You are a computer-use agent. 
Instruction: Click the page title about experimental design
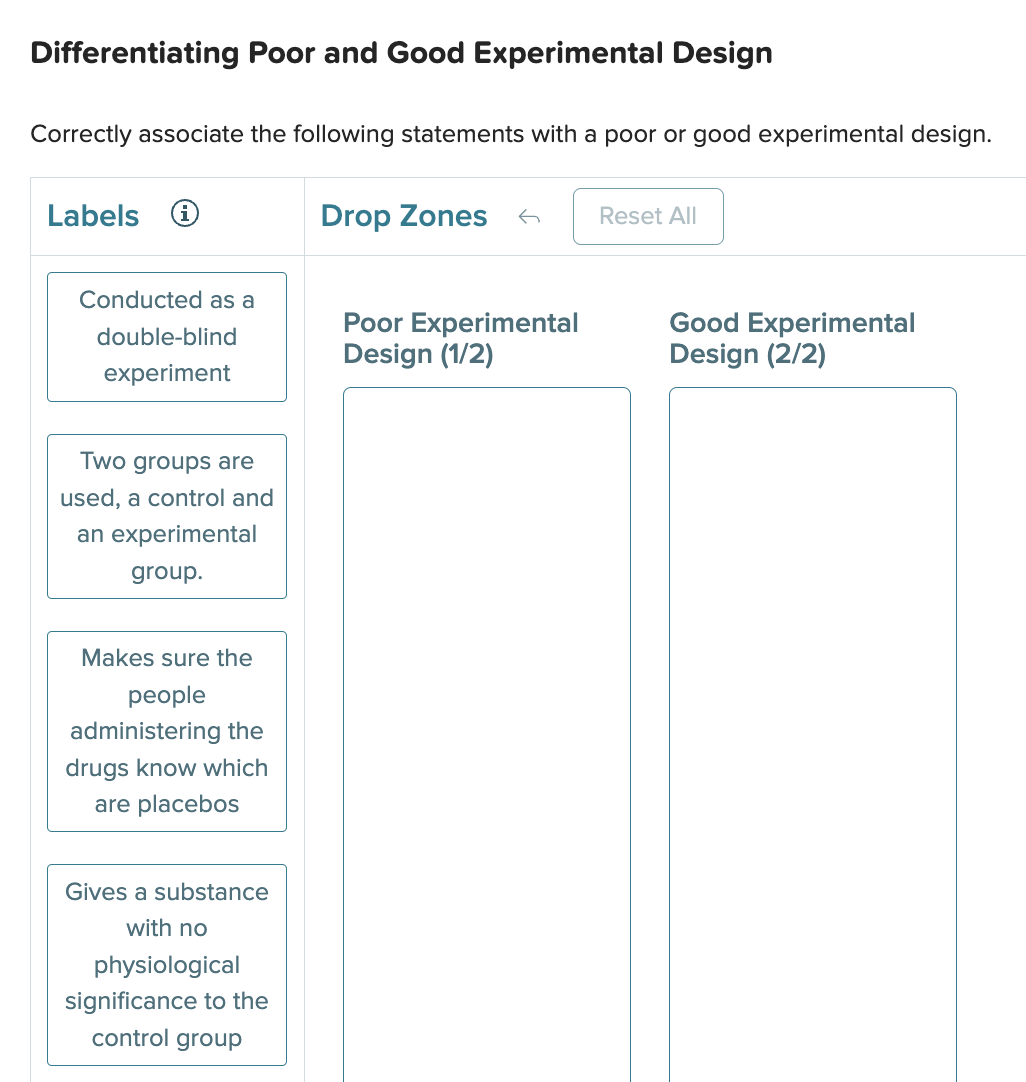[401, 52]
